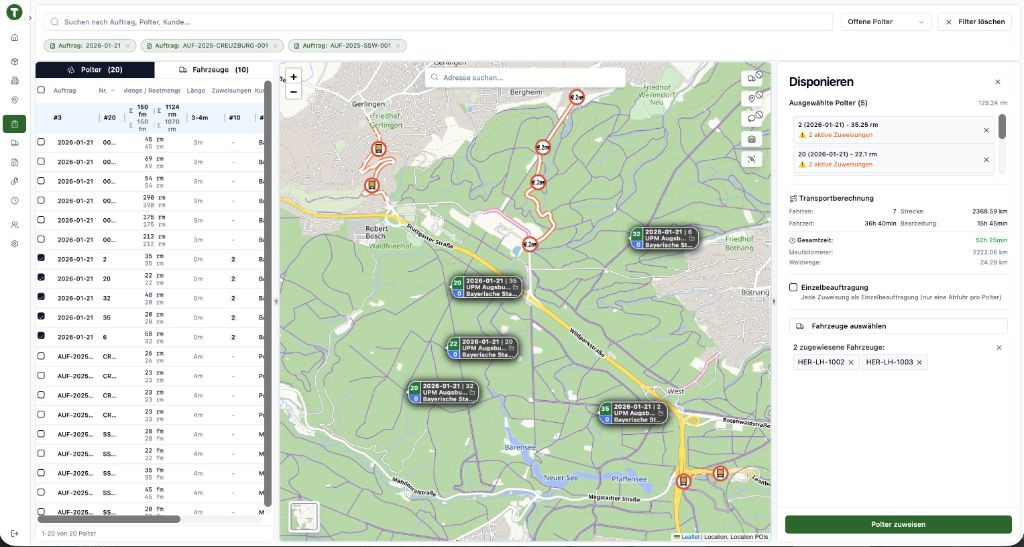
Task: Toggle the hide-vehicles map layer icon
Action: [x=753, y=77]
